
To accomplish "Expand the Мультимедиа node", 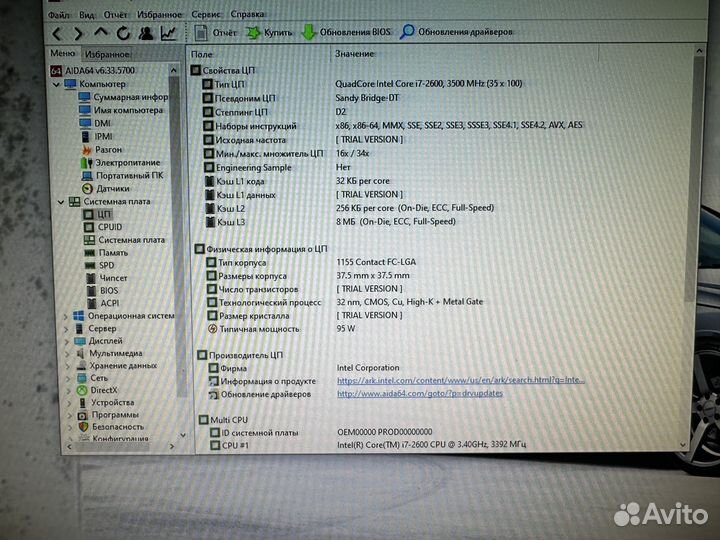I will (68, 354).
